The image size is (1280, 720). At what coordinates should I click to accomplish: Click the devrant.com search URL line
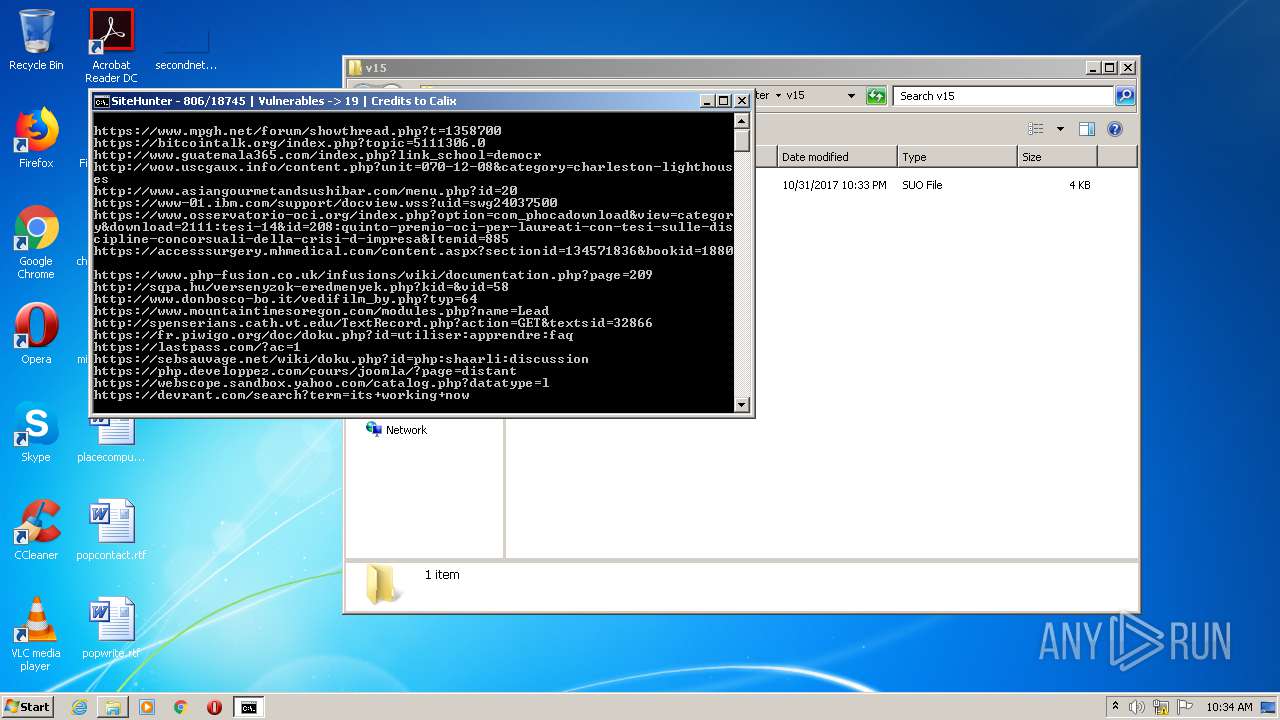pyautogui.click(x=282, y=395)
